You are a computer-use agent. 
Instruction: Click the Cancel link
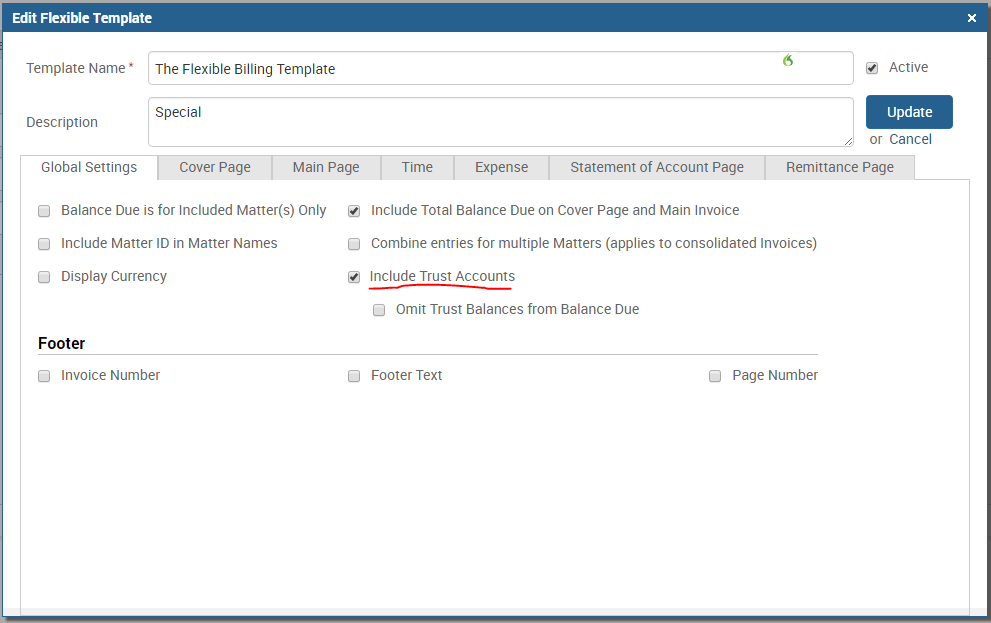click(910, 139)
